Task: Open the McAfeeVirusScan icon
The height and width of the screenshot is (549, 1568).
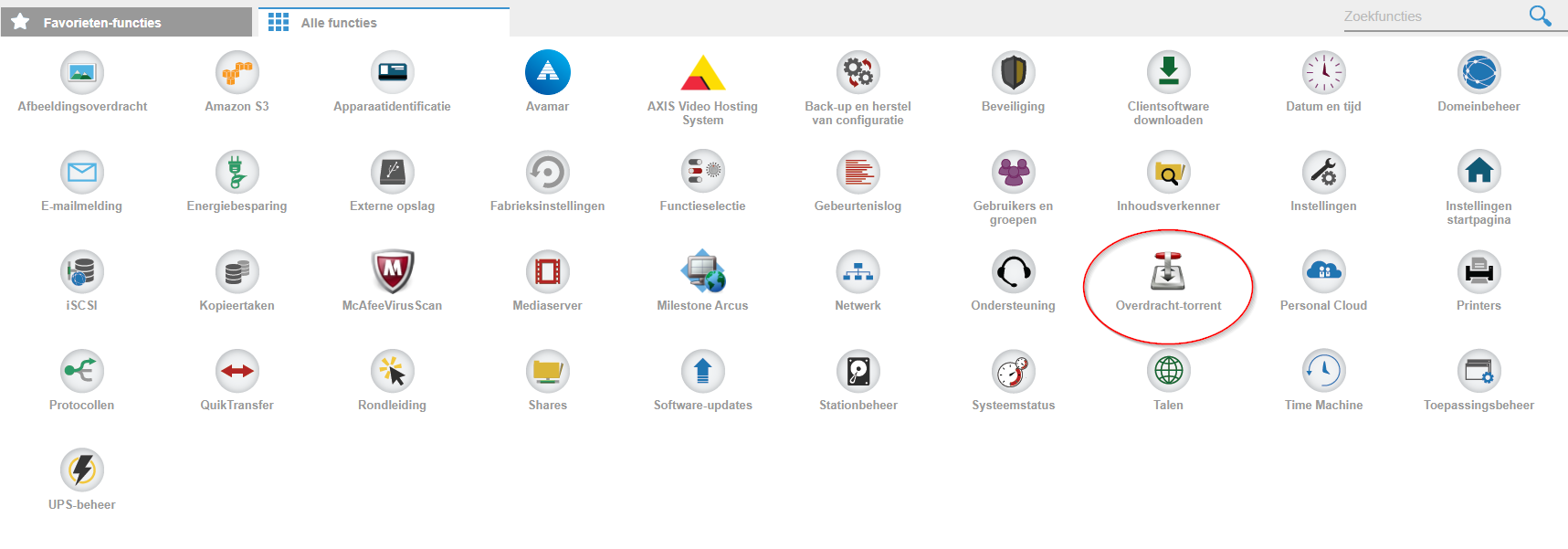Action: pos(393,271)
